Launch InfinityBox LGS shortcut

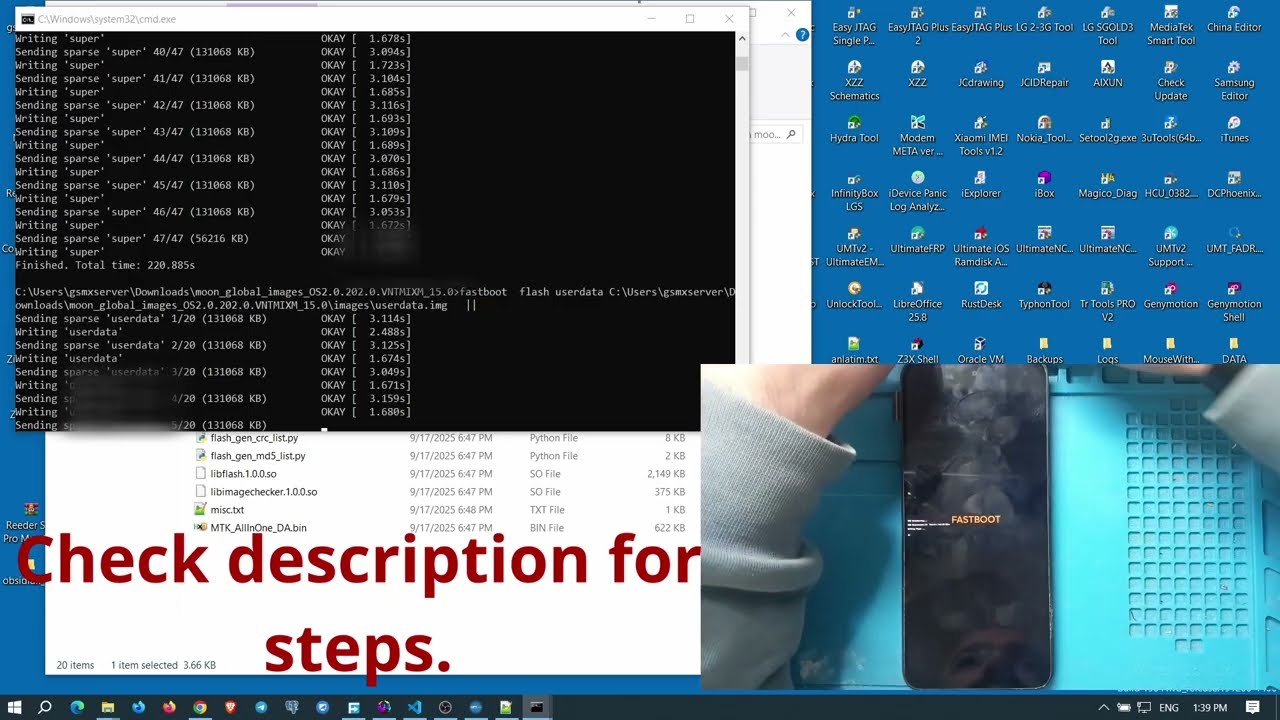point(854,191)
